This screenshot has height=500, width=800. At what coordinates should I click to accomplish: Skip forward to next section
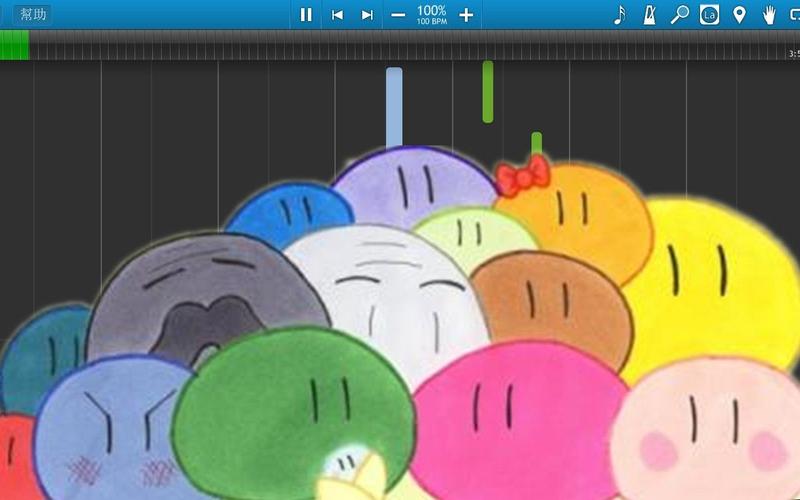click(x=367, y=15)
